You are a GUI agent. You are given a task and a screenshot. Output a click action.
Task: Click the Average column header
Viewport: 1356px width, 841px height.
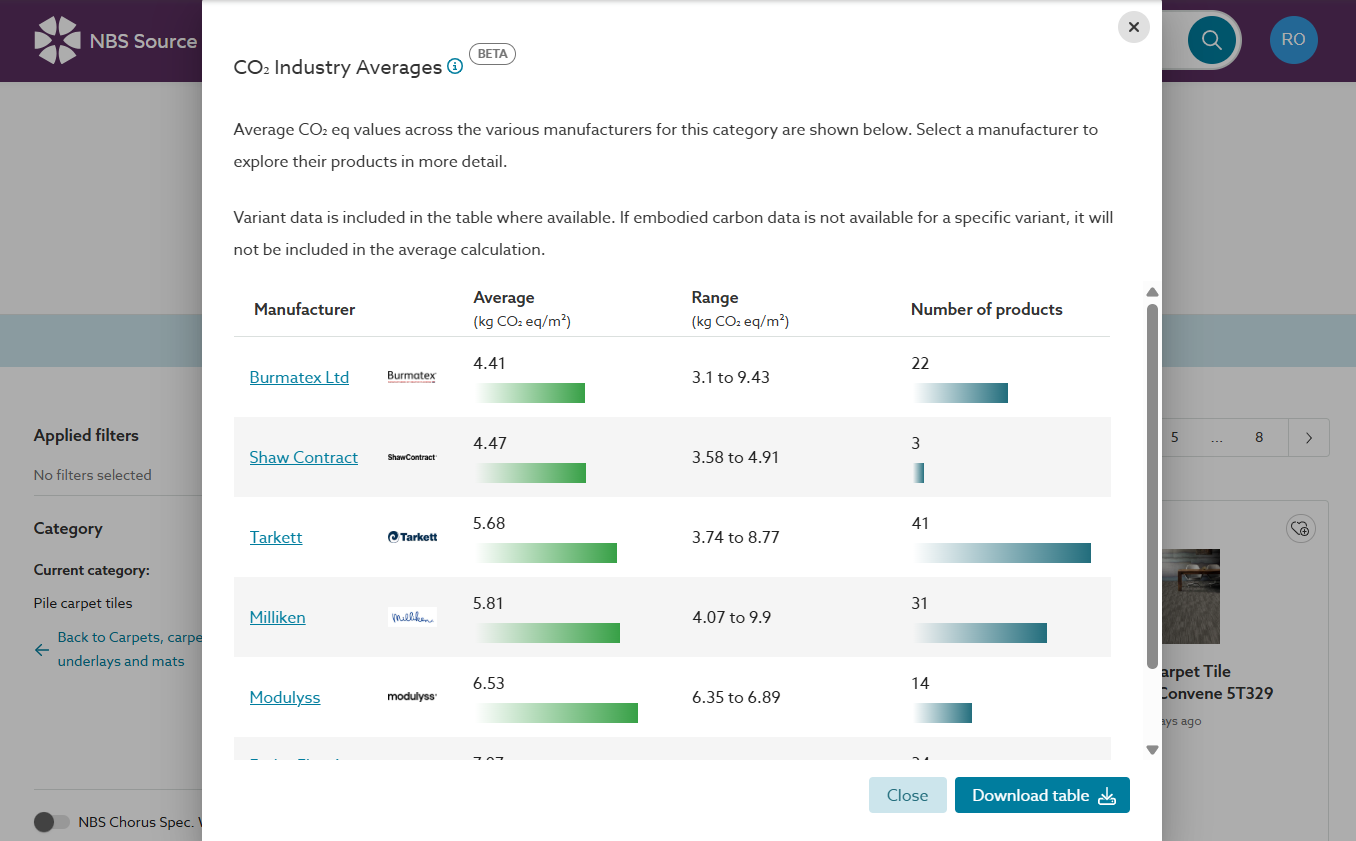coord(522,309)
